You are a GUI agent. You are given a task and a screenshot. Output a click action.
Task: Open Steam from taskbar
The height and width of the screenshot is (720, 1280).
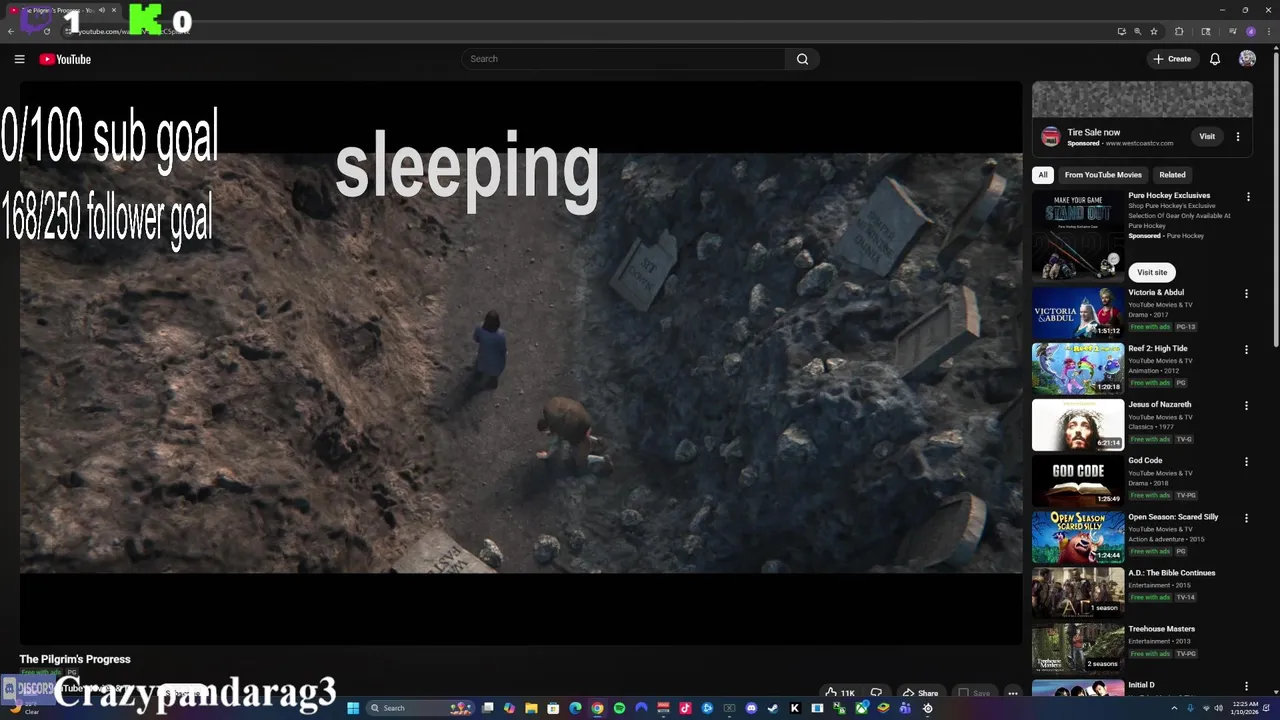[x=773, y=708]
